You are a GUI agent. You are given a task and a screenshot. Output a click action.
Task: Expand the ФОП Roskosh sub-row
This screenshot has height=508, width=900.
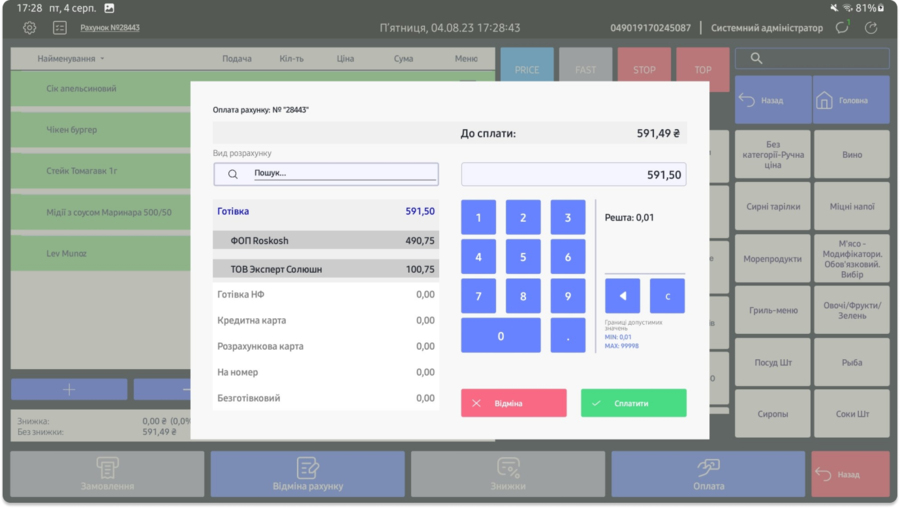[326, 241]
